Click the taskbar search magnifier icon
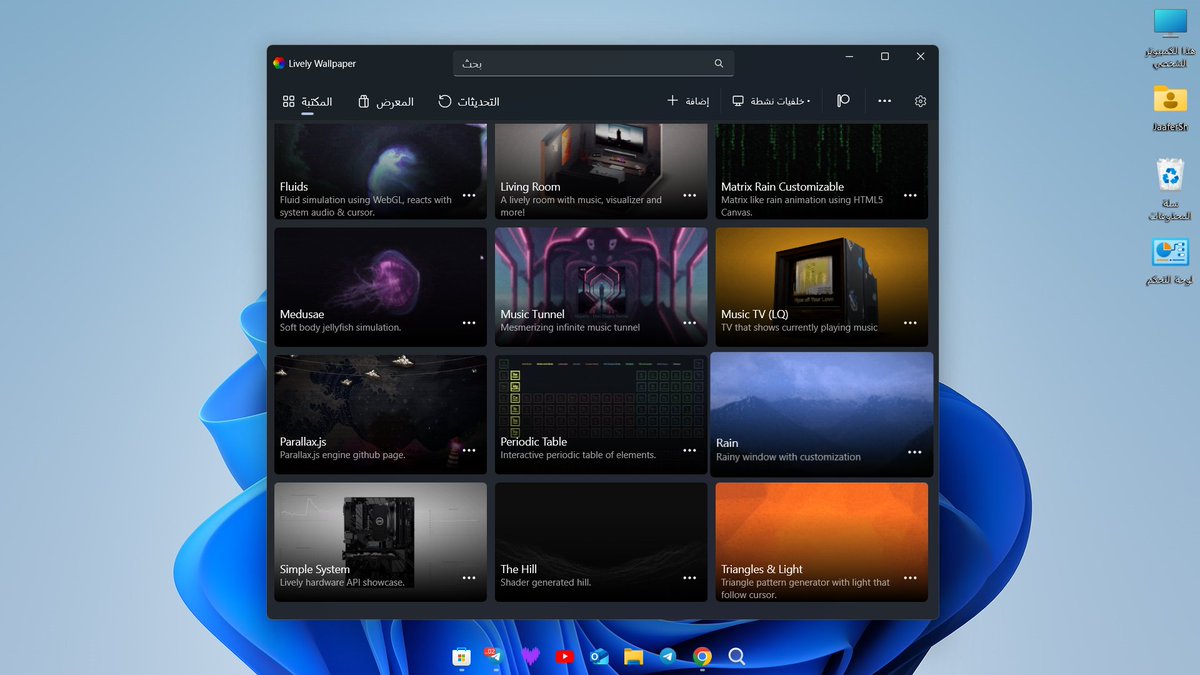 click(737, 657)
